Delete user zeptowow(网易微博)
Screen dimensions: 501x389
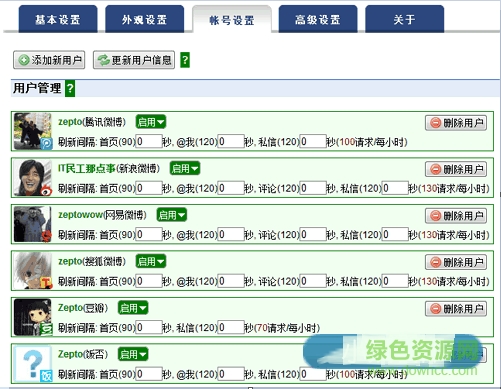(456, 216)
